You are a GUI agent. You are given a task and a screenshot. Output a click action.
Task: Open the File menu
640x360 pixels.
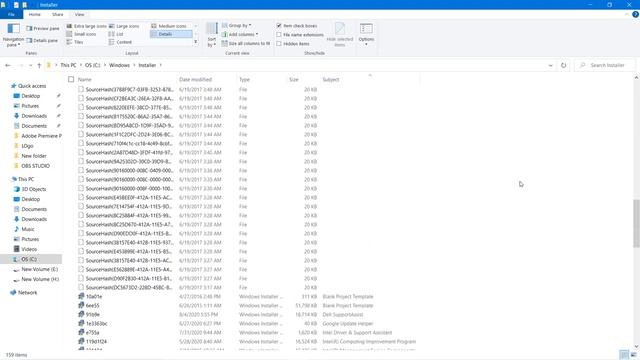(11, 14)
